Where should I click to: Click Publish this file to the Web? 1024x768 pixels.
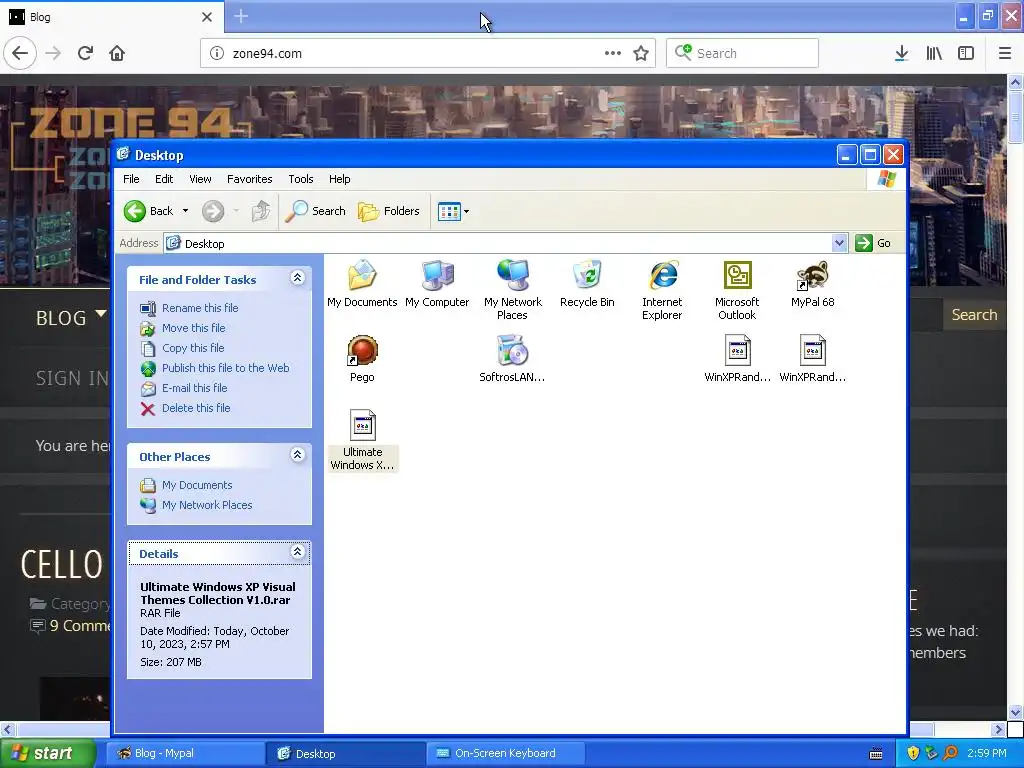tap(225, 368)
